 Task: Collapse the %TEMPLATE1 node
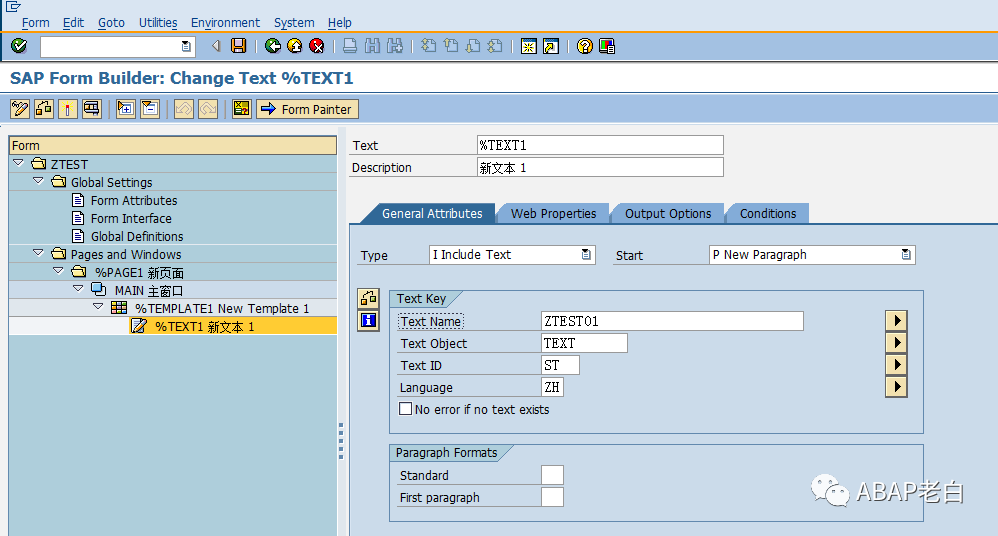pyautogui.click(x=97, y=306)
